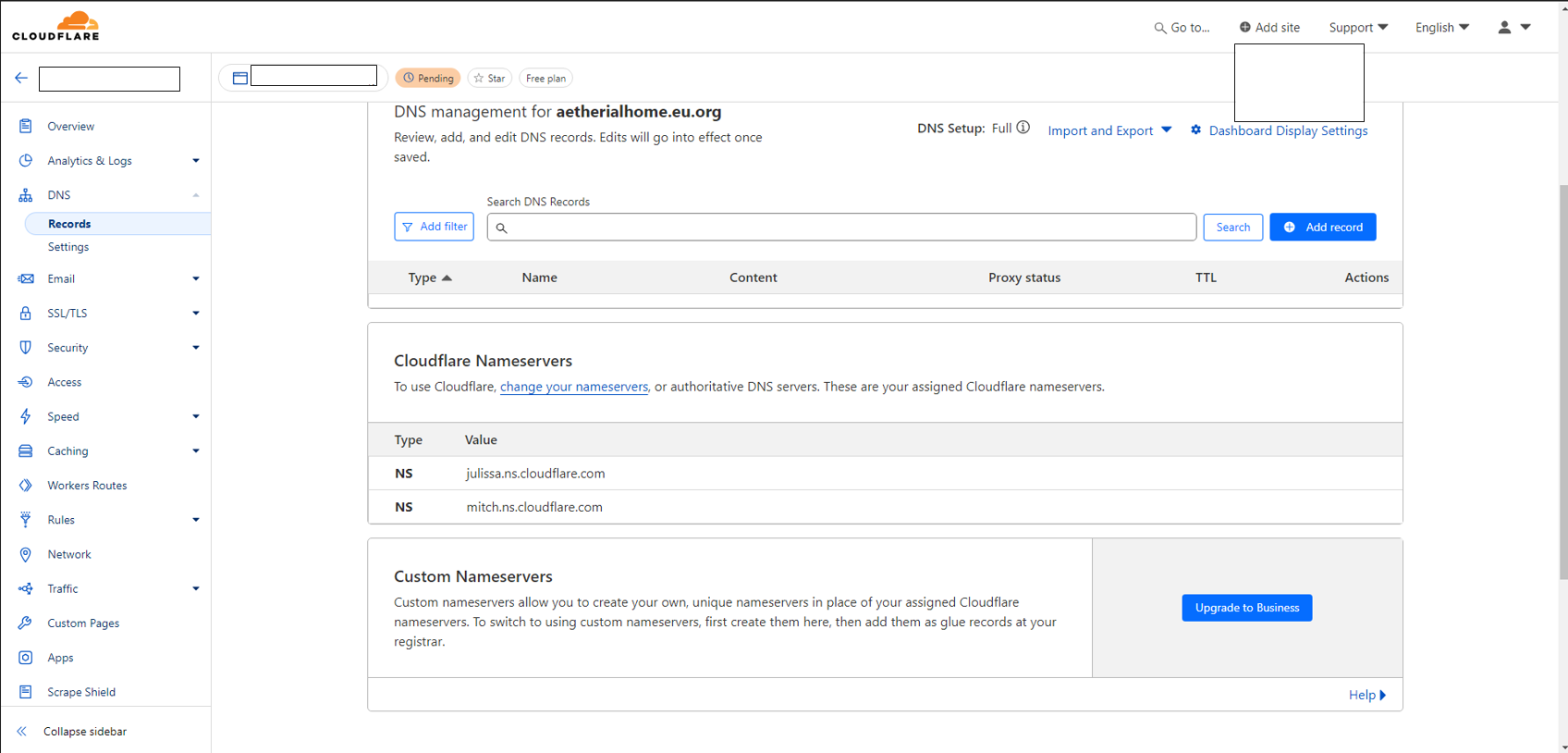Image resolution: width=1568 pixels, height=753 pixels.
Task: Click the Help link
Action: 1367,695
